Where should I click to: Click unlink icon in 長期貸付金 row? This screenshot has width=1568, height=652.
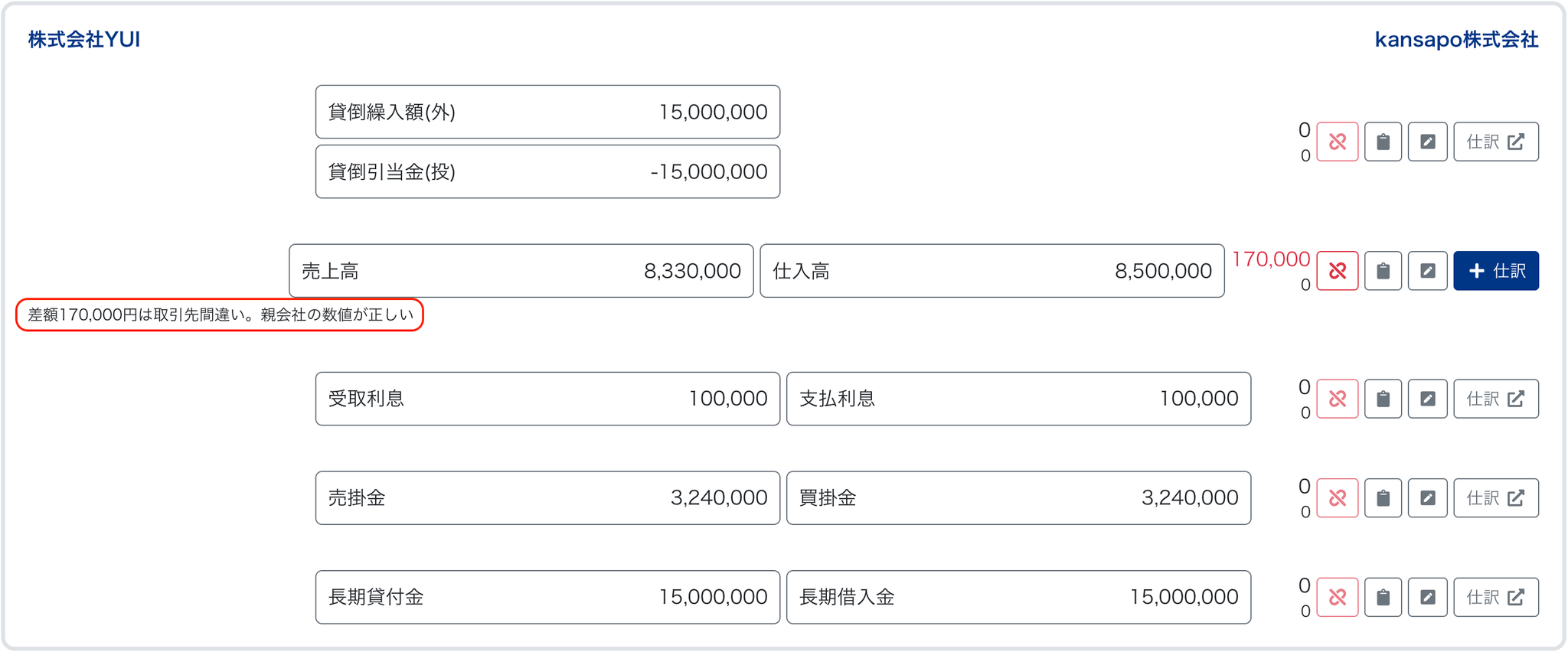pyautogui.click(x=1337, y=597)
